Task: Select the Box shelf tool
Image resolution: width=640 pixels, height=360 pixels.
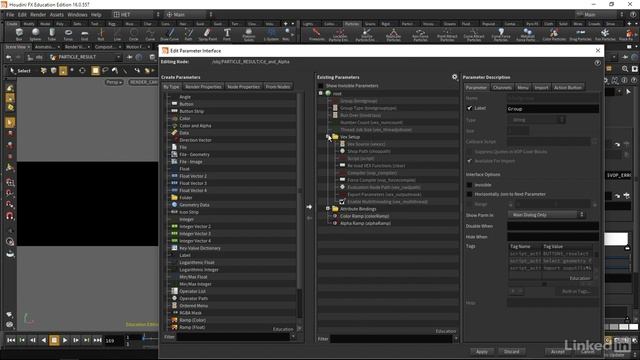Action: (19, 35)
